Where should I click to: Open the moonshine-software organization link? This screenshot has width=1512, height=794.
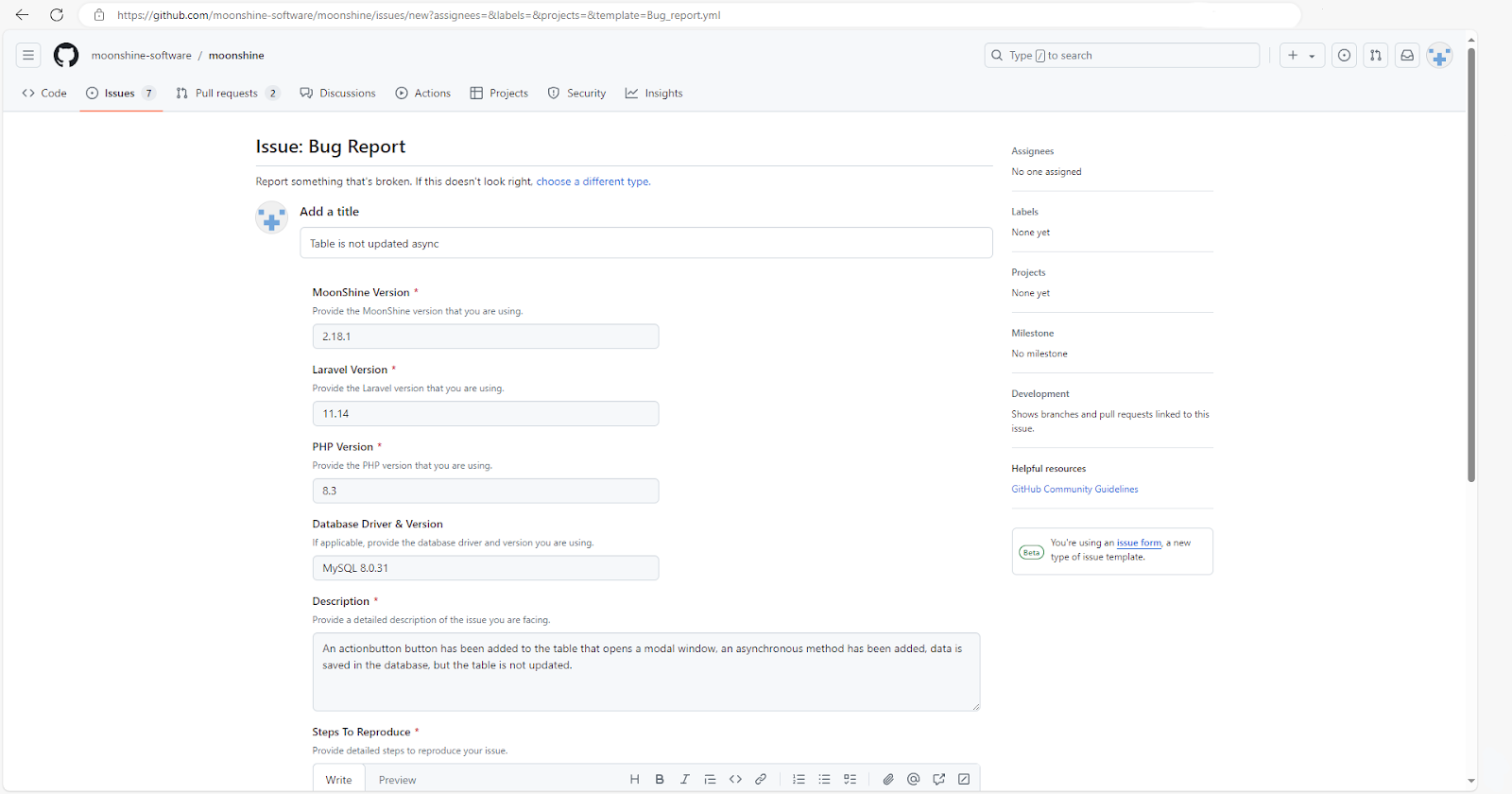pos(142,55)
